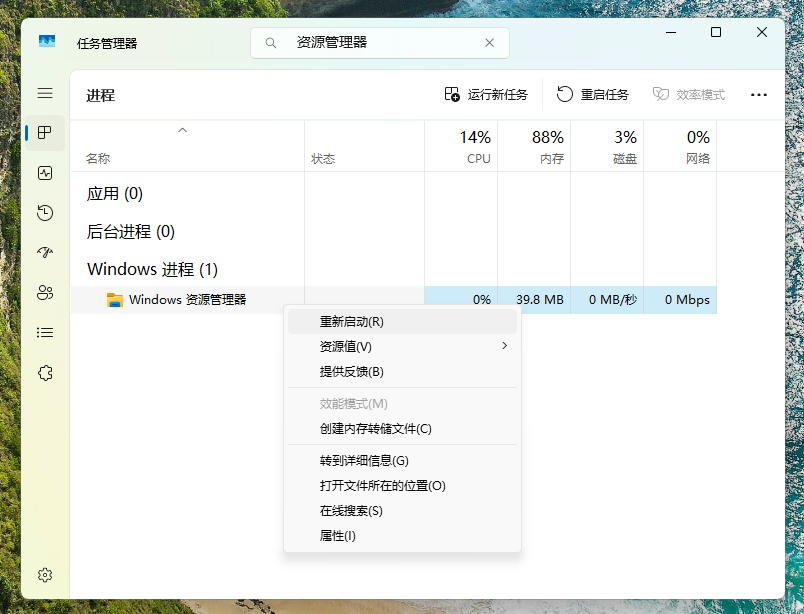The width and height of the screenshot is (804, 614).
Task: Clear the search box with the X
Action: coord(489,42)
